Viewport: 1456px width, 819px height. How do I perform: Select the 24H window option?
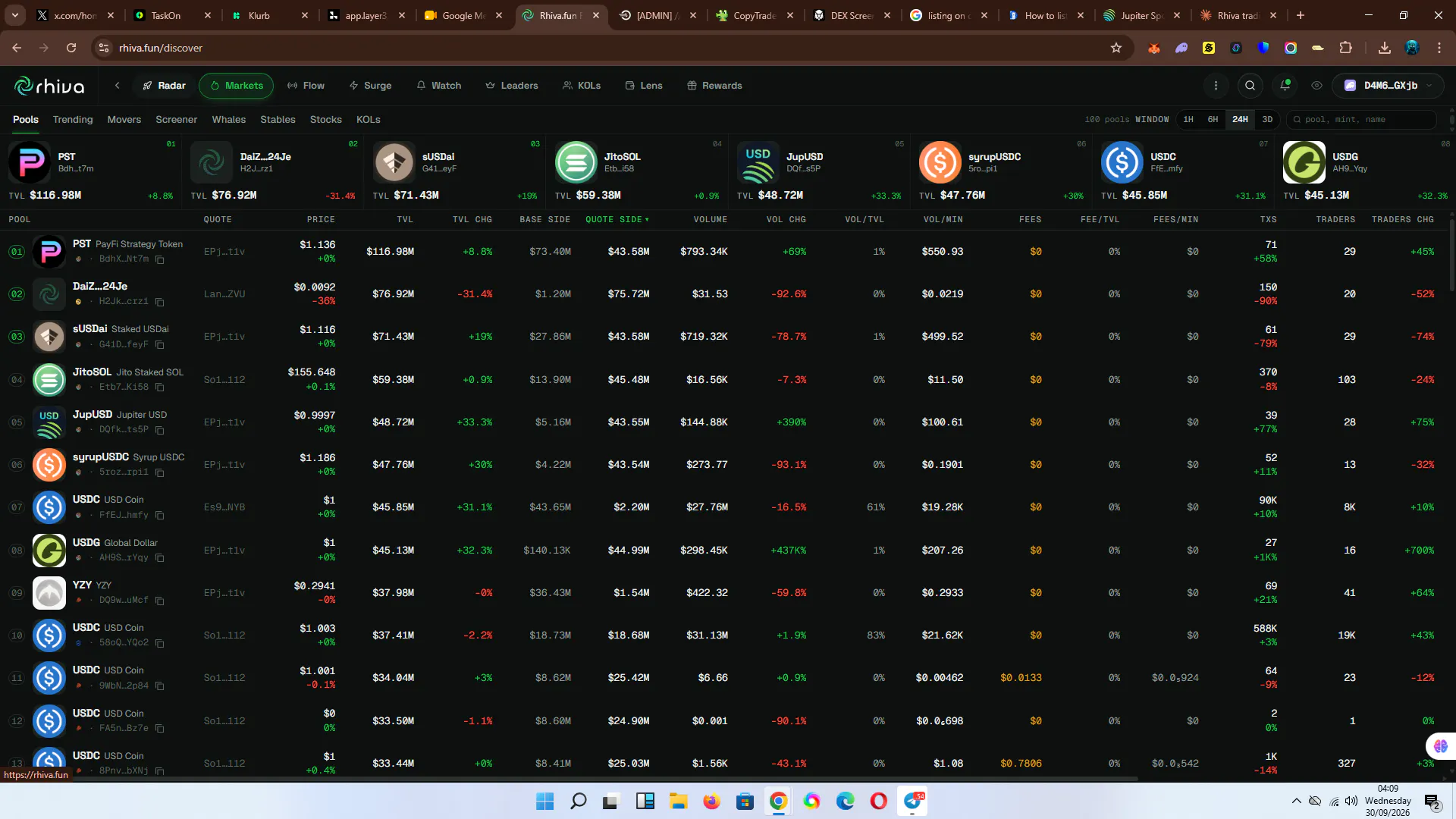[1240, 120]
